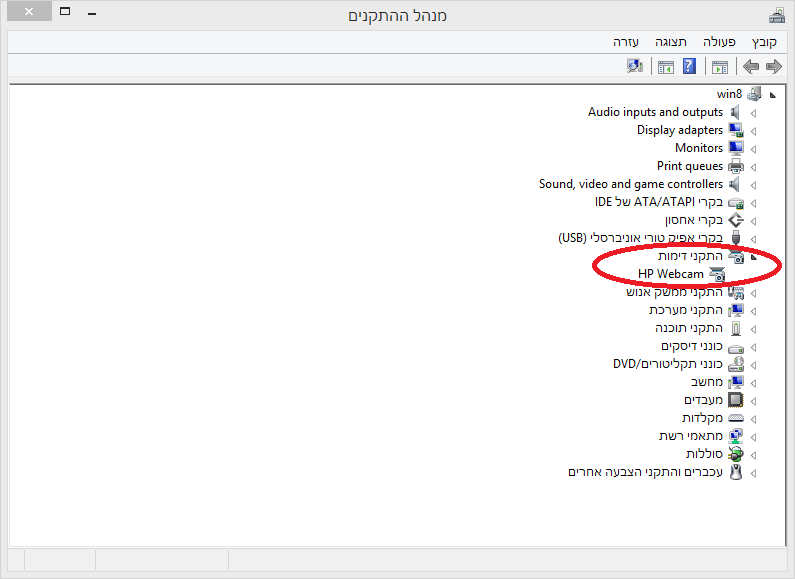Click the Display adapters icon
Image resolution: width=795 pixels, height=579 pixels.
736,130
